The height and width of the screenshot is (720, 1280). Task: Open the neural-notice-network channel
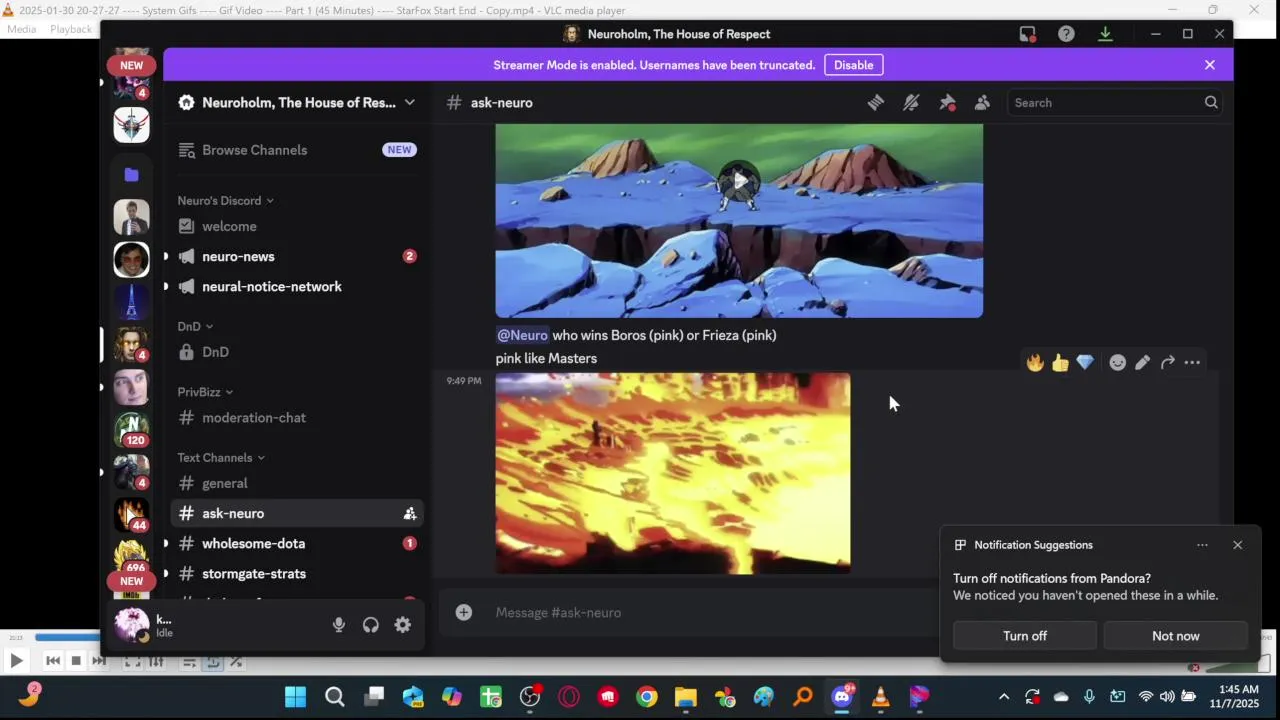click(x=296, y=286)
